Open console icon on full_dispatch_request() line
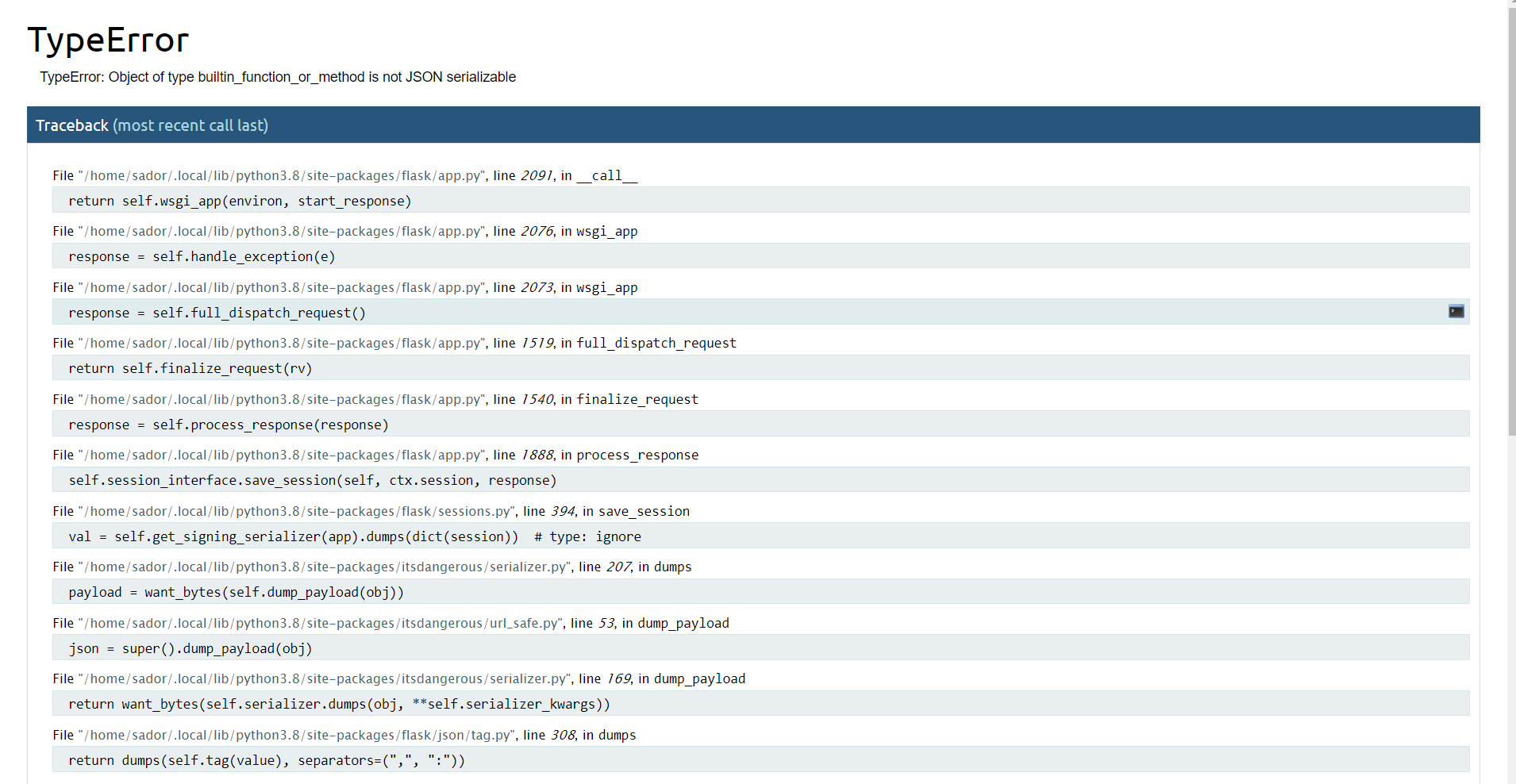Image resolution: width=1516 pixels, height=784 pixels. click(x=1456, y=312)
